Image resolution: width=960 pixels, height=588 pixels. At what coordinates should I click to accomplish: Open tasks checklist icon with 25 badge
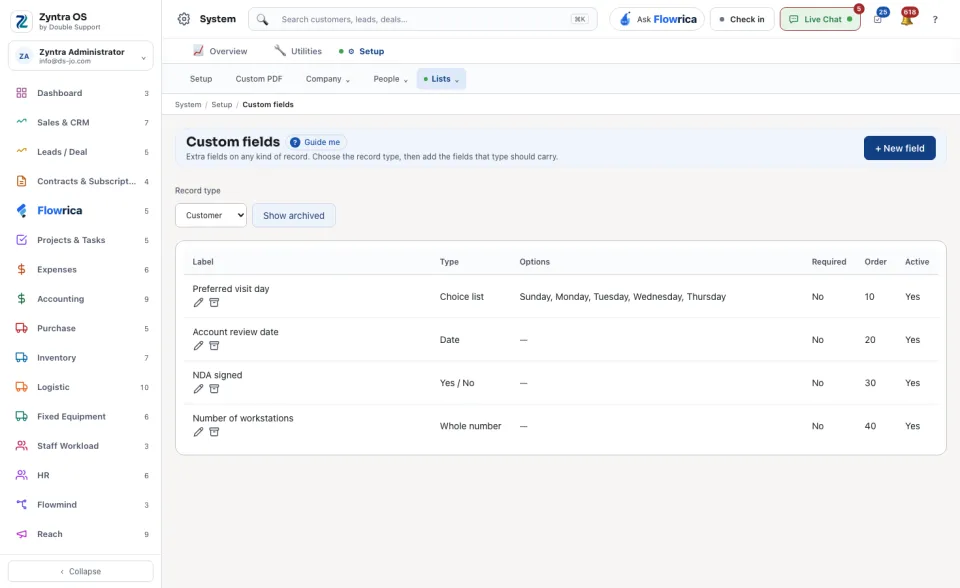tap(879, 18)
